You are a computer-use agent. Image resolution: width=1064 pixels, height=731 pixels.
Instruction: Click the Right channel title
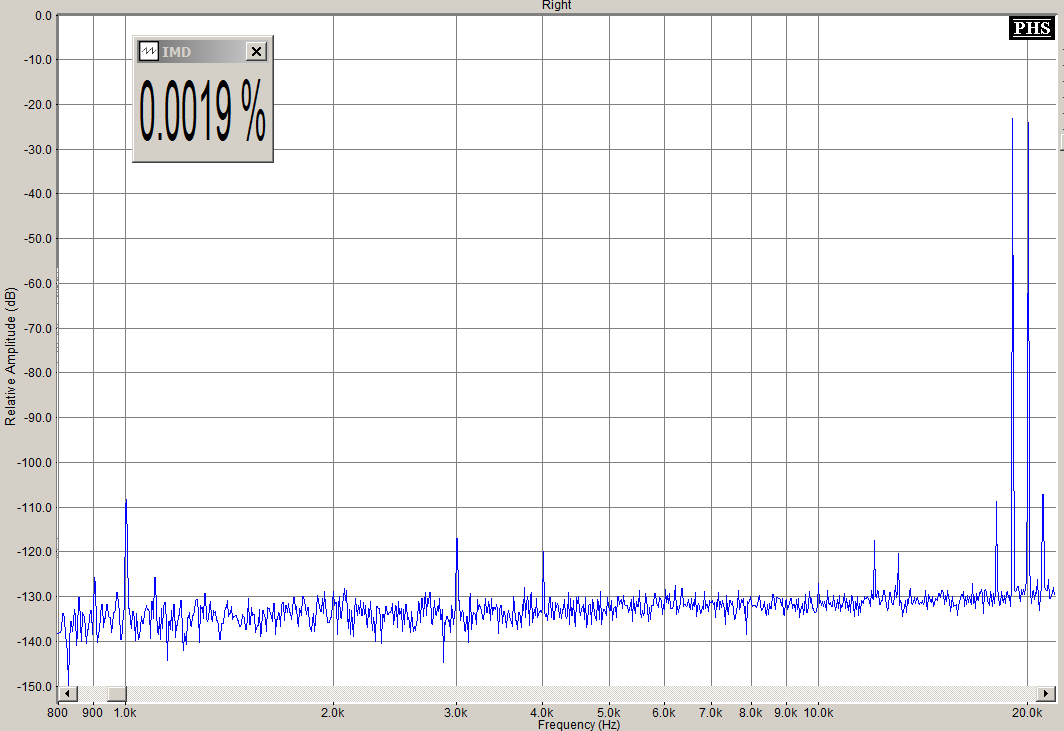click(x=556, y=5)
